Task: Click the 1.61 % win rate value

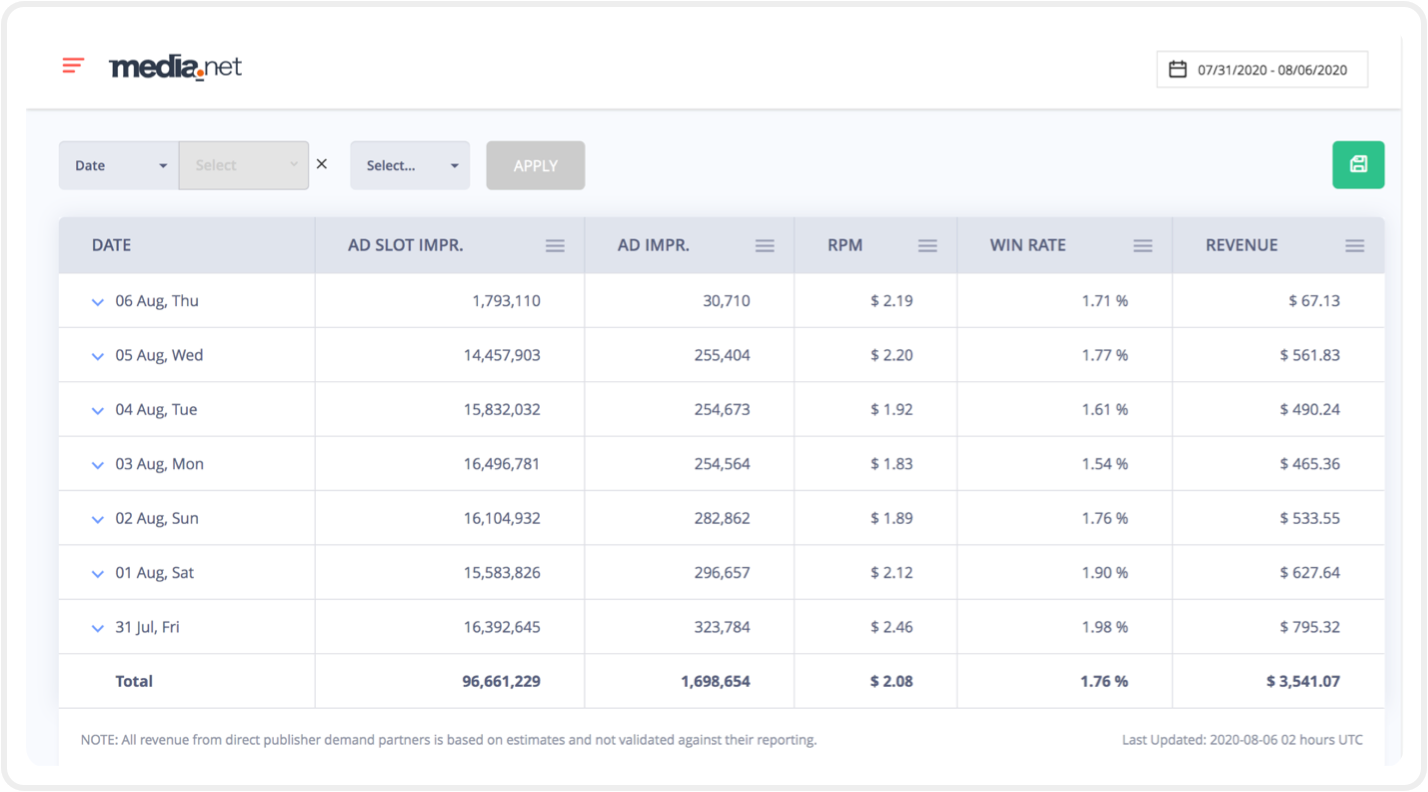Action: (1105, 410)
